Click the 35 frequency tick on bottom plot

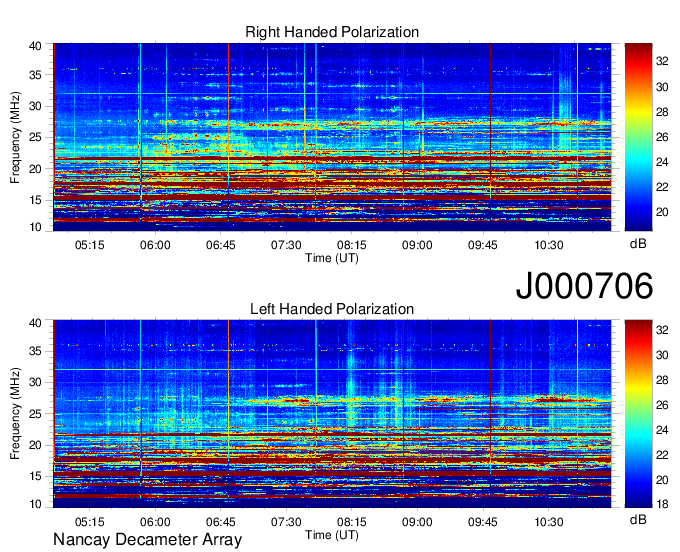pos(35,351)
